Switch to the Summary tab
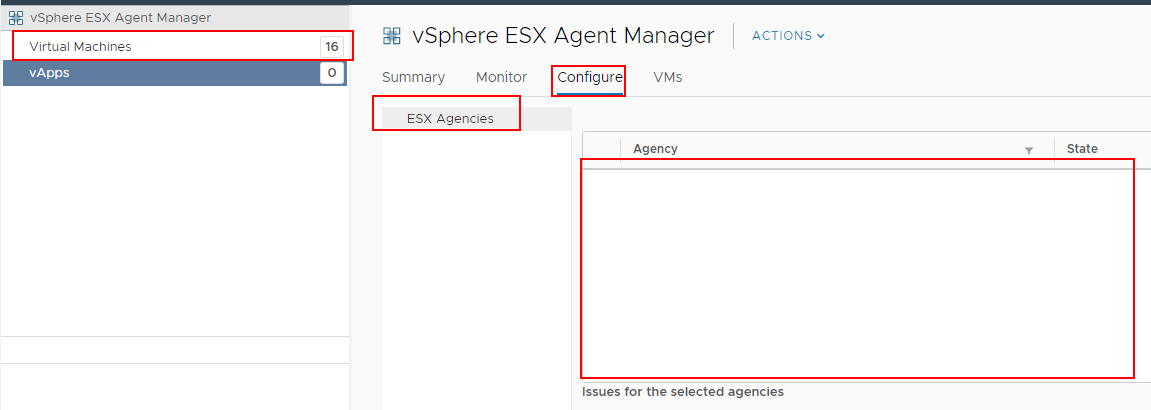1151x410 pixels. click(x=413, y=77)
